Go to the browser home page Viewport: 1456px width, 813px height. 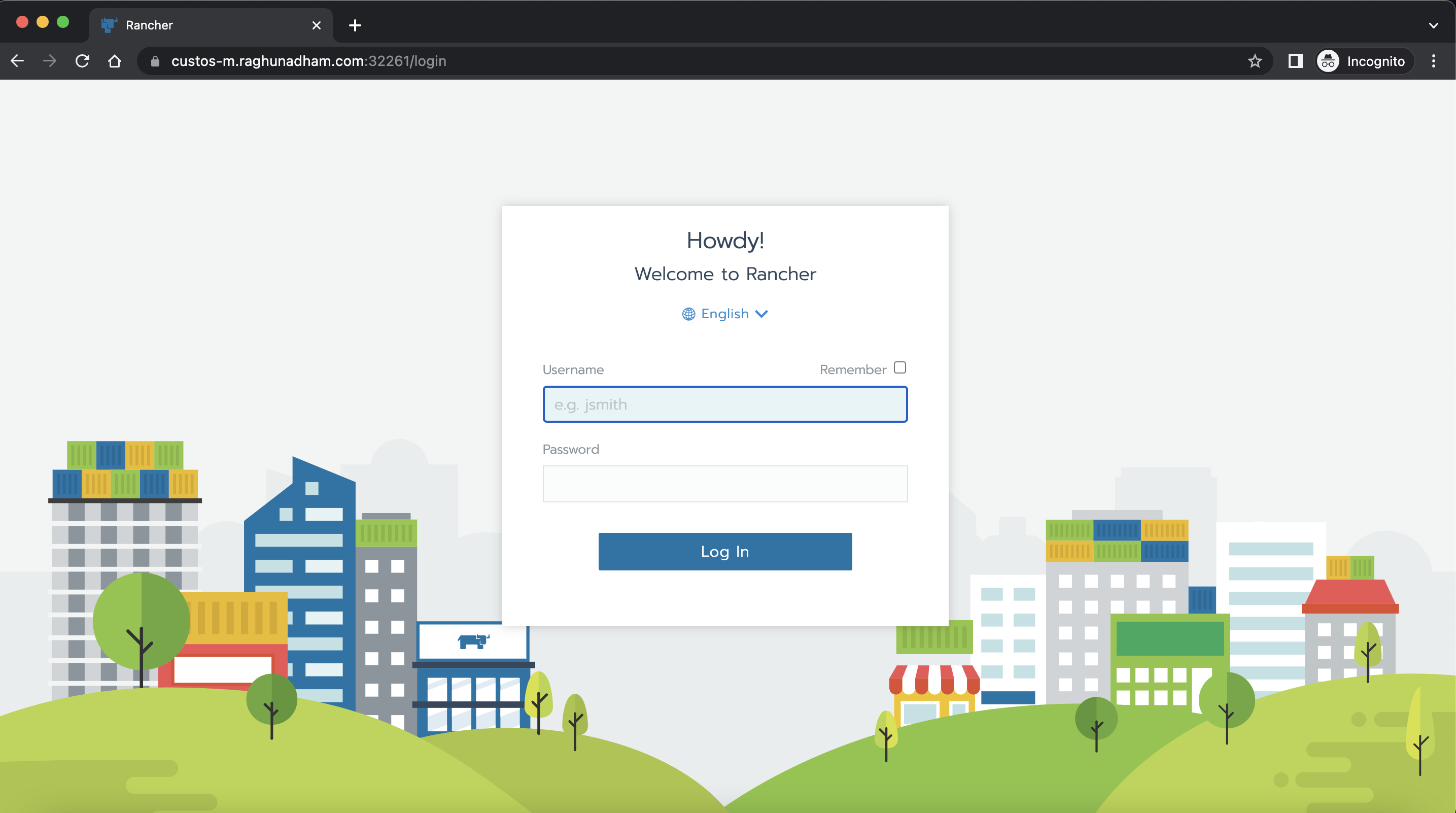pos(115,61)
